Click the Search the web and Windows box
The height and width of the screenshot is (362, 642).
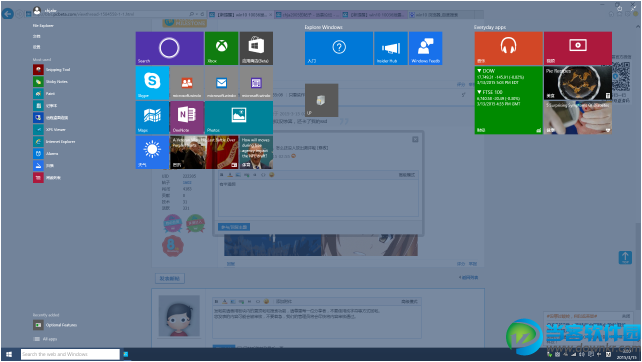[70, 354]
